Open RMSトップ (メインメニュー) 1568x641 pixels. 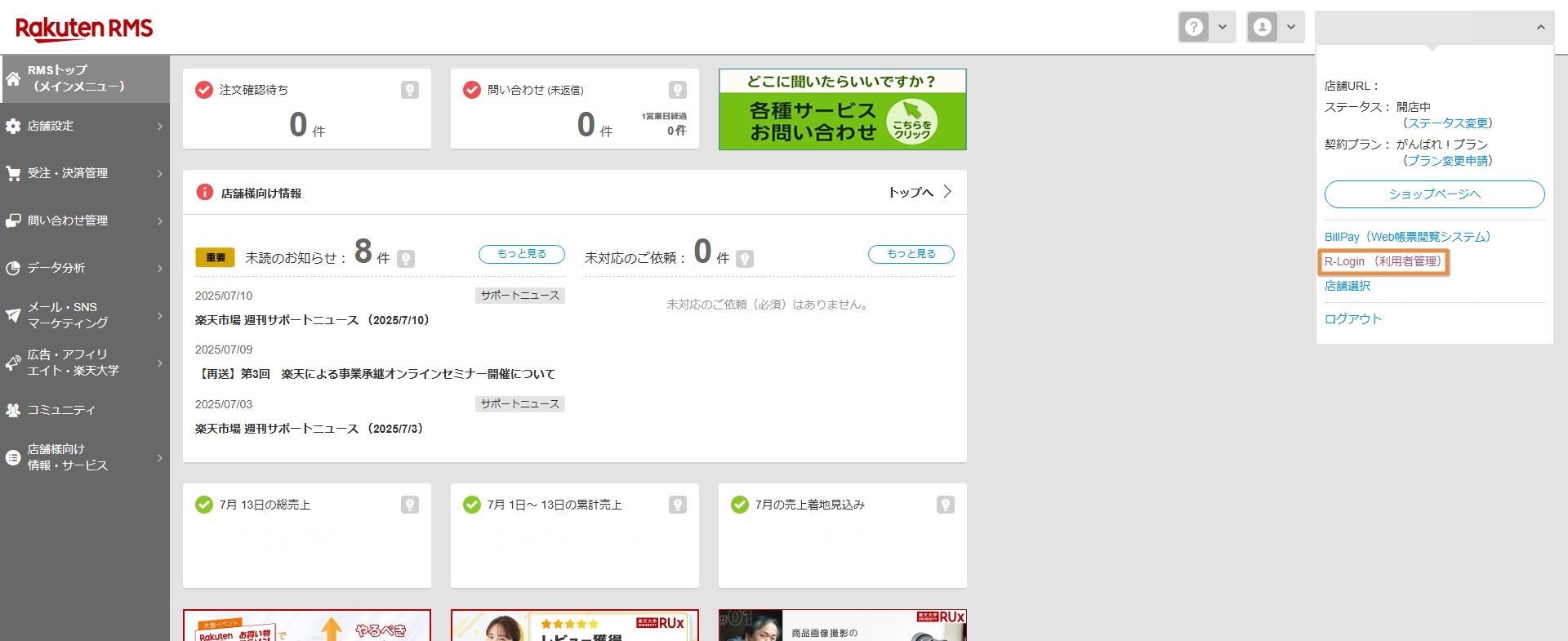(85, 78)
